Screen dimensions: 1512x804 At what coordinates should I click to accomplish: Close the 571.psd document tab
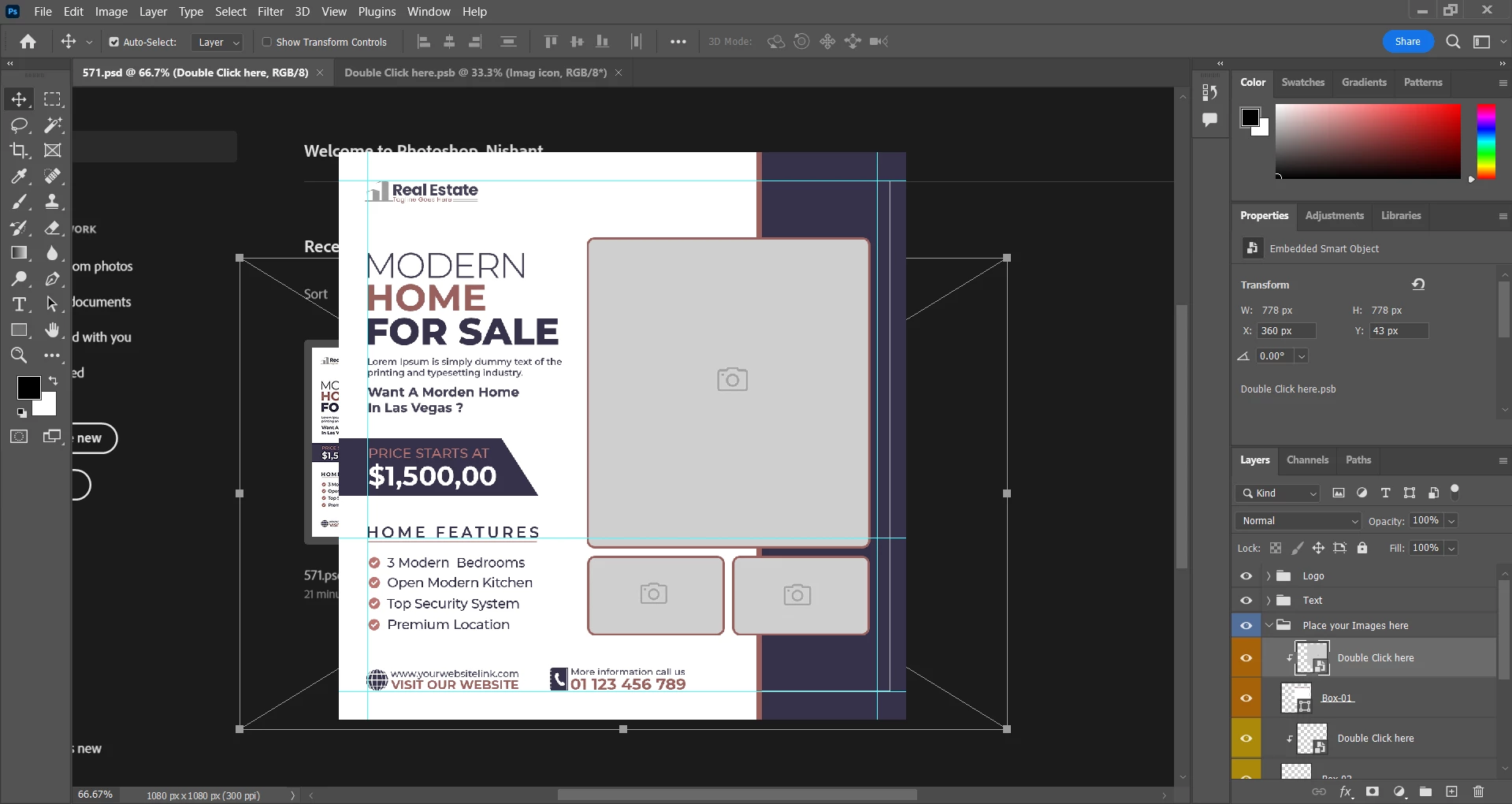point(320,73)
